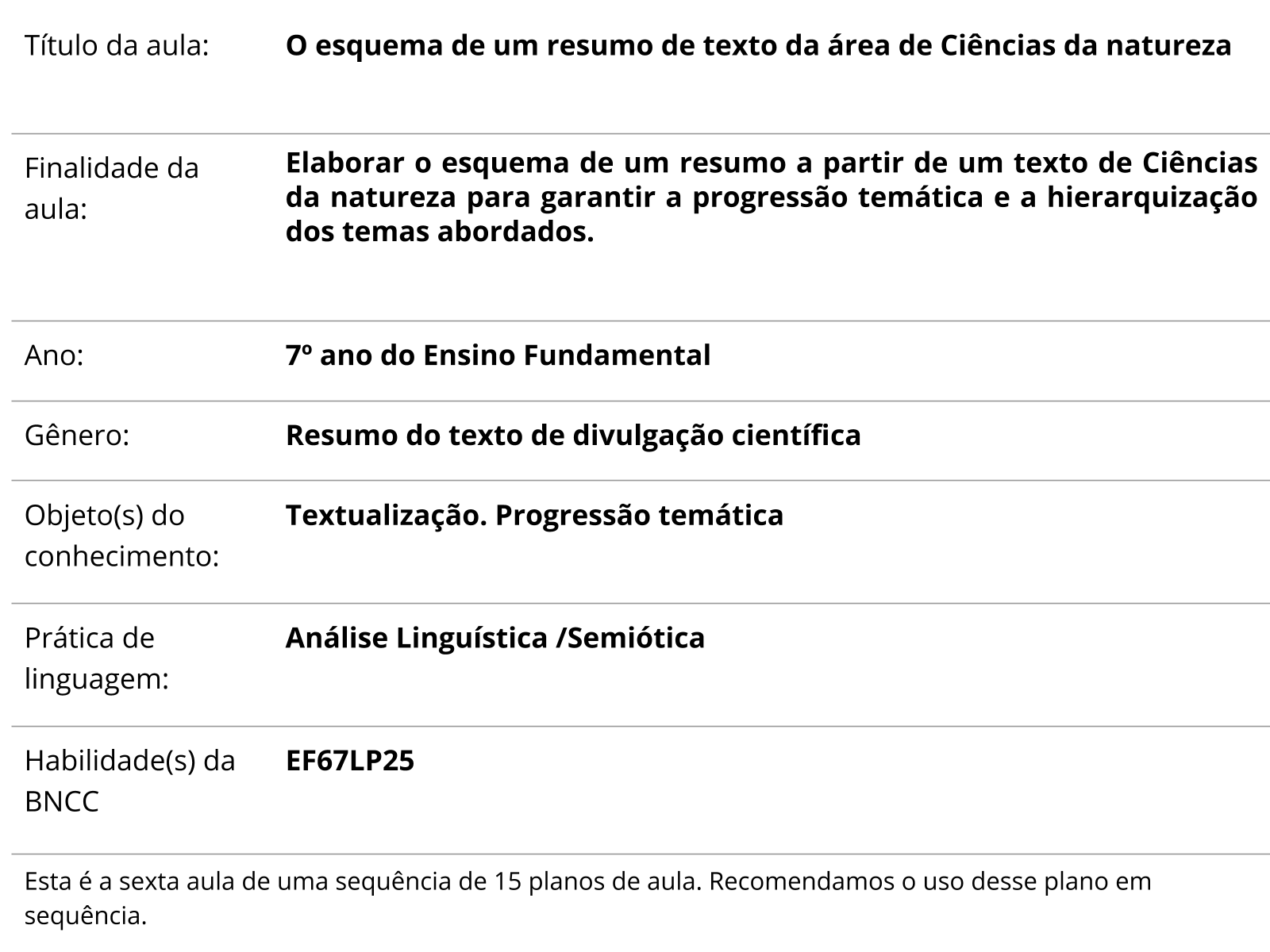The height and width of the screenshot is (952, 1270).
Task: Click the "Habilidade(s) da BNCC" label
Action: [130, 781]
